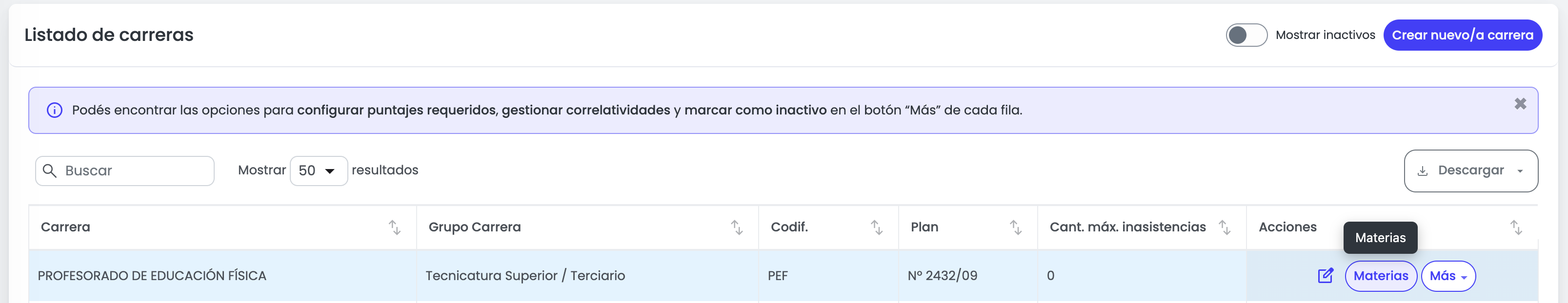The image size is (1568, 303).
Task: Sort by Grupo Carrera column arrows
Action: pyautogui.click(x=737, y=227)
